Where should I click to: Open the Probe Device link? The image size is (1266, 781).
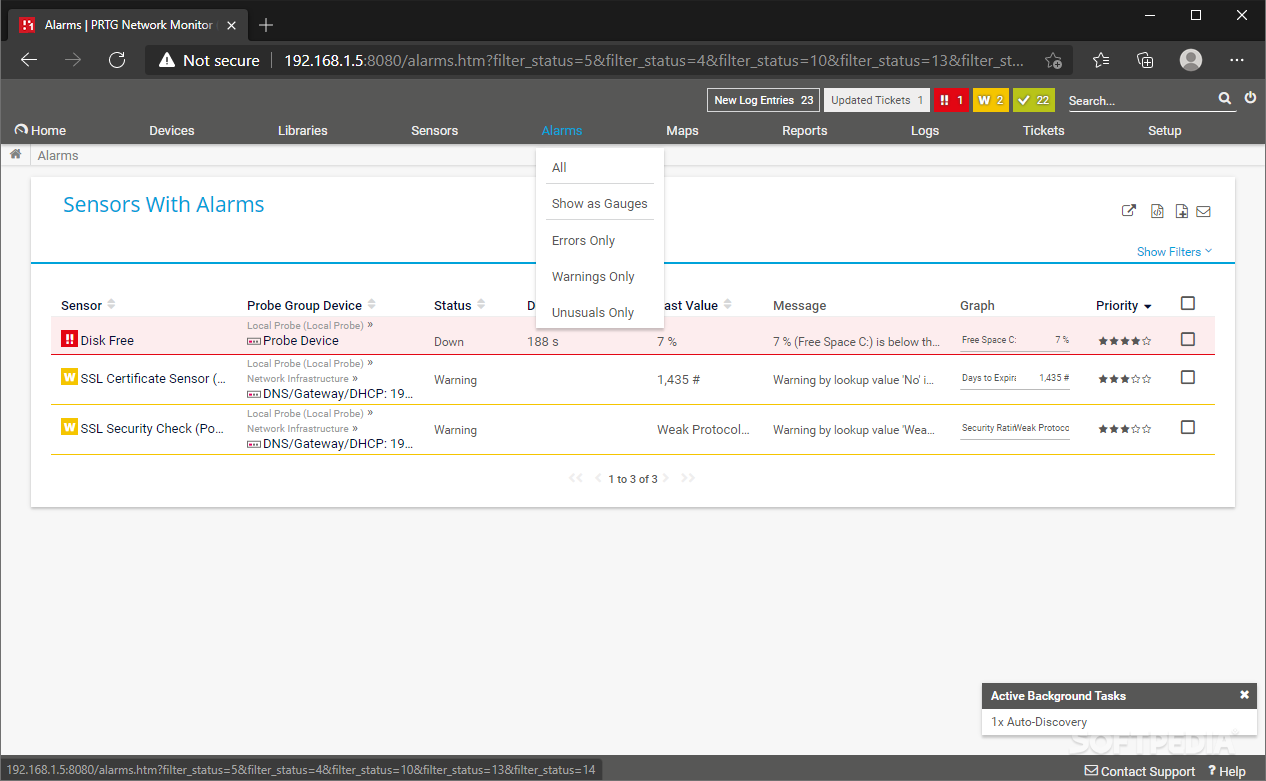click(x=301, y=340)
